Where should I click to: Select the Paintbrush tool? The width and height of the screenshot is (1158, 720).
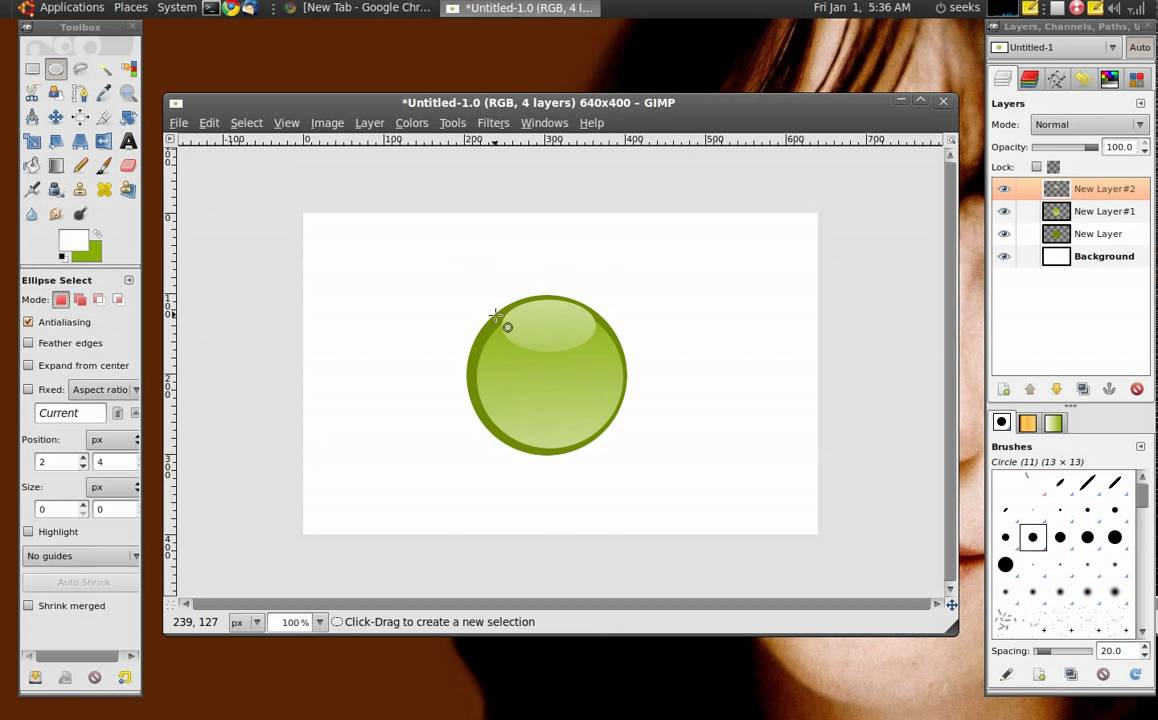click(104, 165)
